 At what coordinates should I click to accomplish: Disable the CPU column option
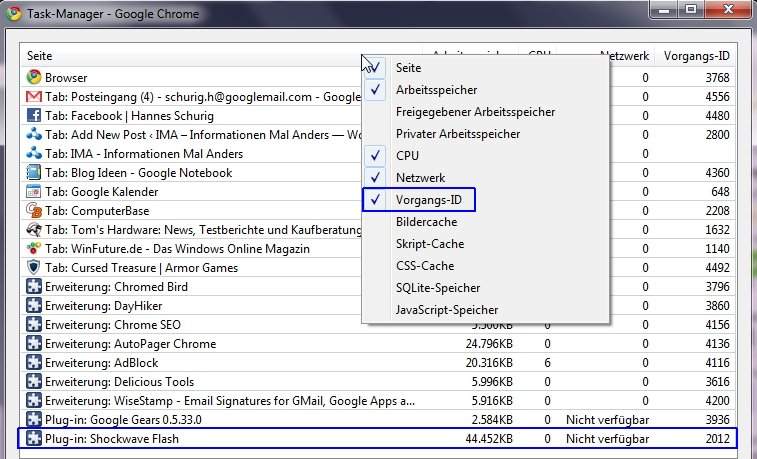coord(485,155)
